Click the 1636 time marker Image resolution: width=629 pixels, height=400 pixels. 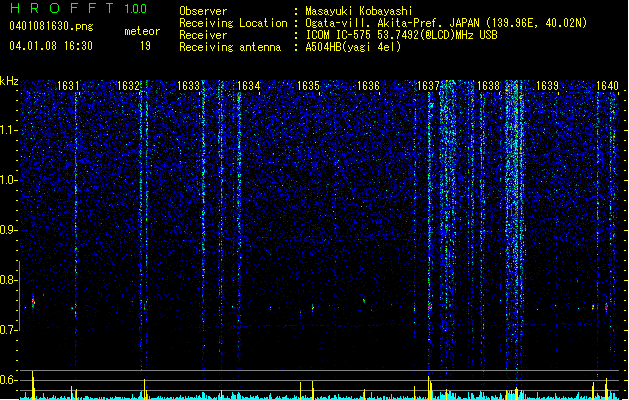pyautogui.click(x=368, y=86)
